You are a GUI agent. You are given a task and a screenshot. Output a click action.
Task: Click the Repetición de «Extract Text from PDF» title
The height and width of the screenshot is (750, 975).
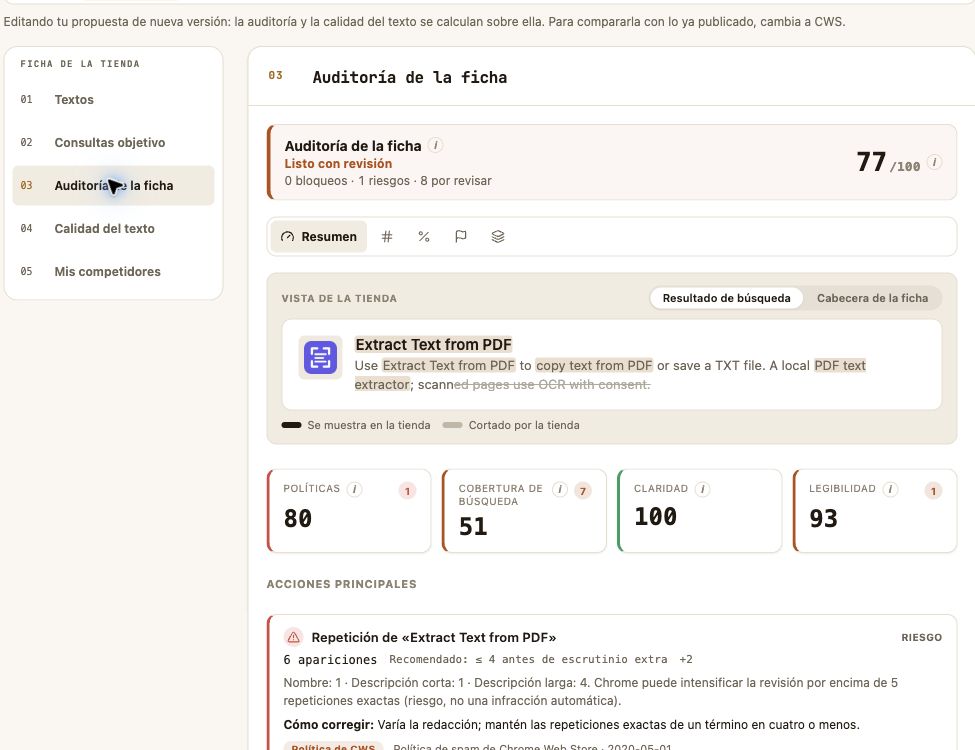[433, 637]
